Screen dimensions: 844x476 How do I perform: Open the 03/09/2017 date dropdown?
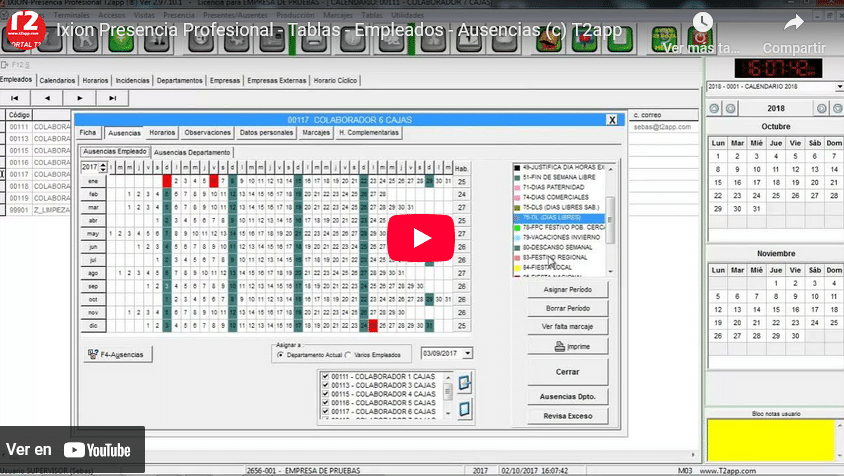[x=467, y=353]
